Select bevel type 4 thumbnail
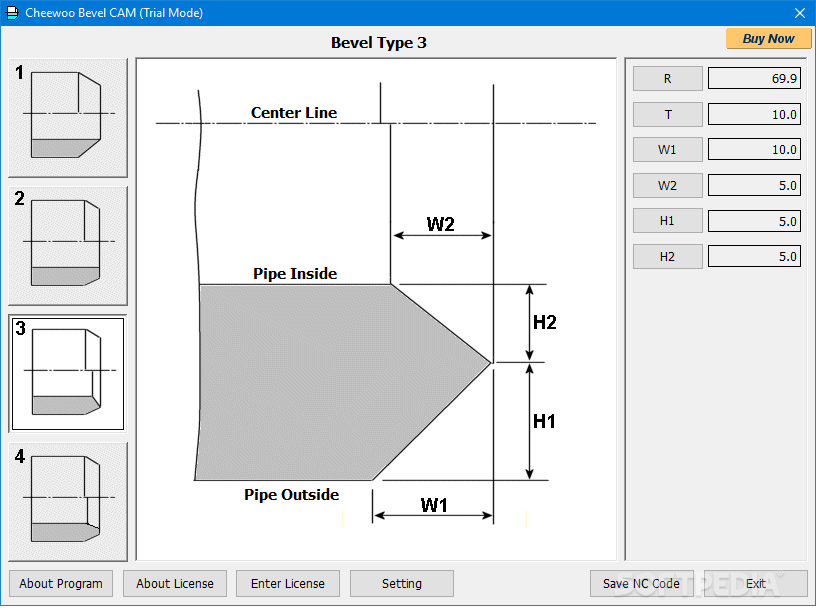Screen dimensions: 816x611 pos(68,502)
